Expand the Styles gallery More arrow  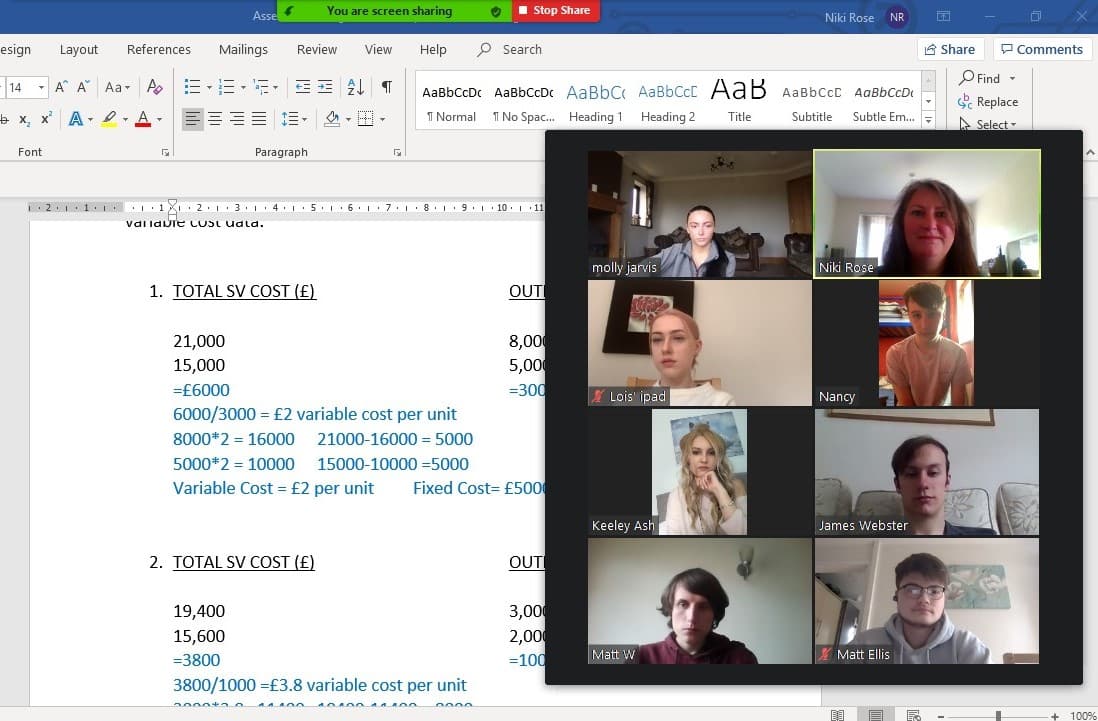coord(929,120)
